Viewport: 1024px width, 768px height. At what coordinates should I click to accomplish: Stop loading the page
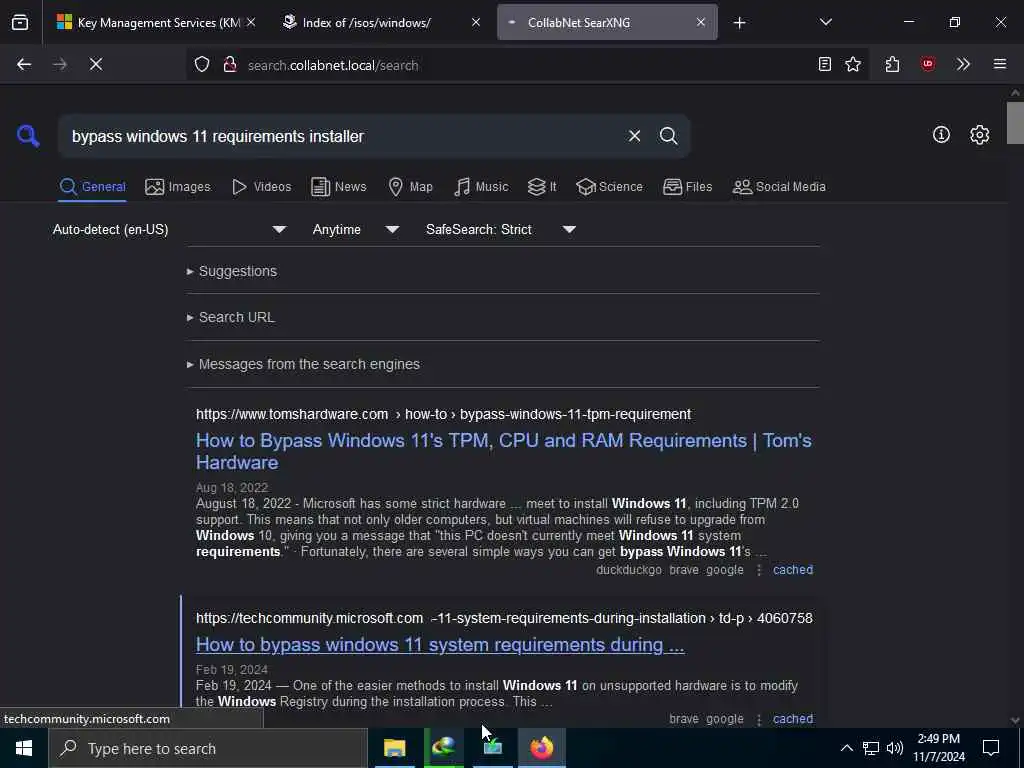click(x=96, y=64)
